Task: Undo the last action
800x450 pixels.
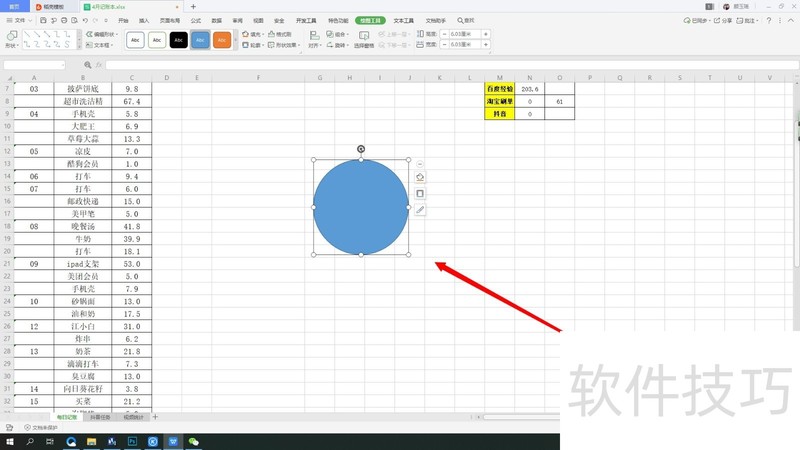Action: [x=85, y=20]
